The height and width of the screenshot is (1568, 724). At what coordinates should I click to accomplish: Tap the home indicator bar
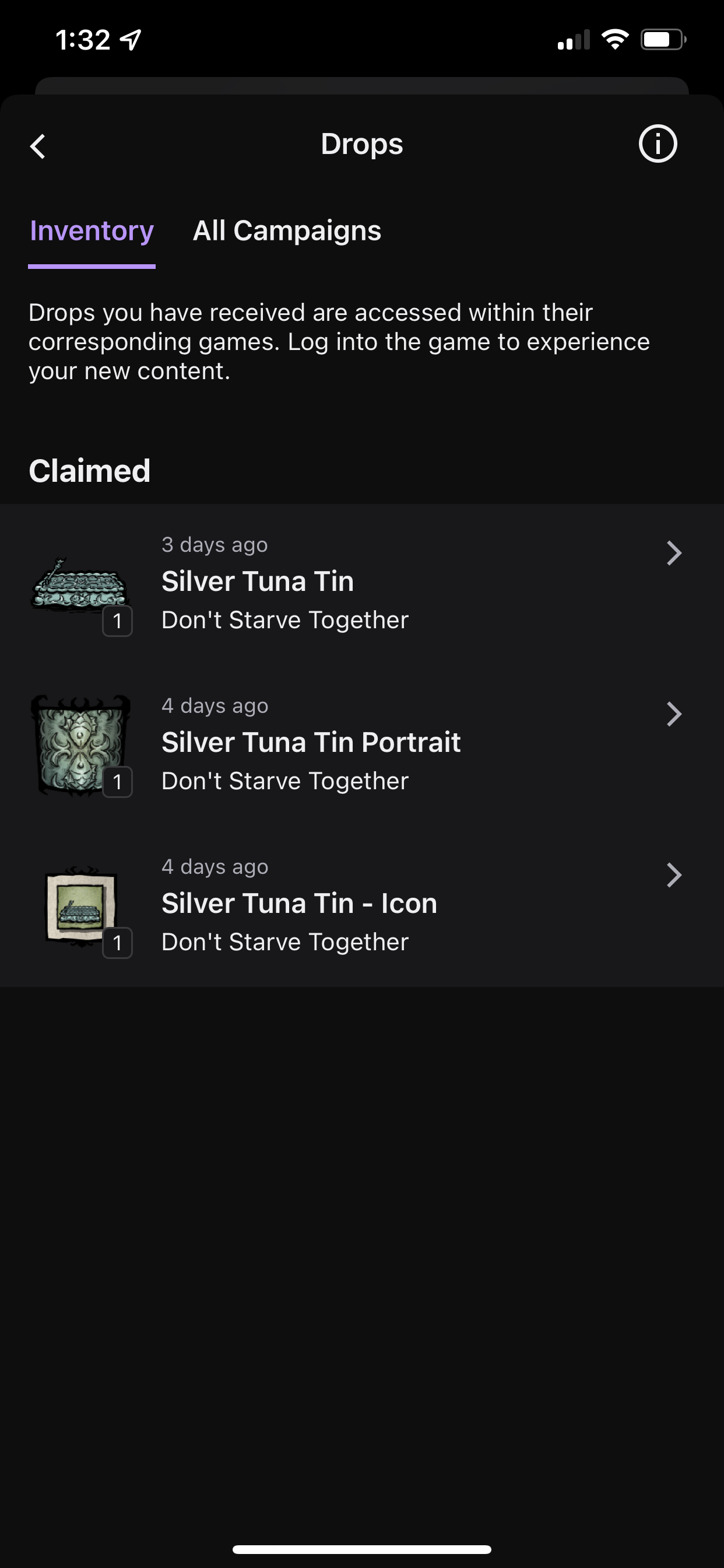pos(362,1549)
